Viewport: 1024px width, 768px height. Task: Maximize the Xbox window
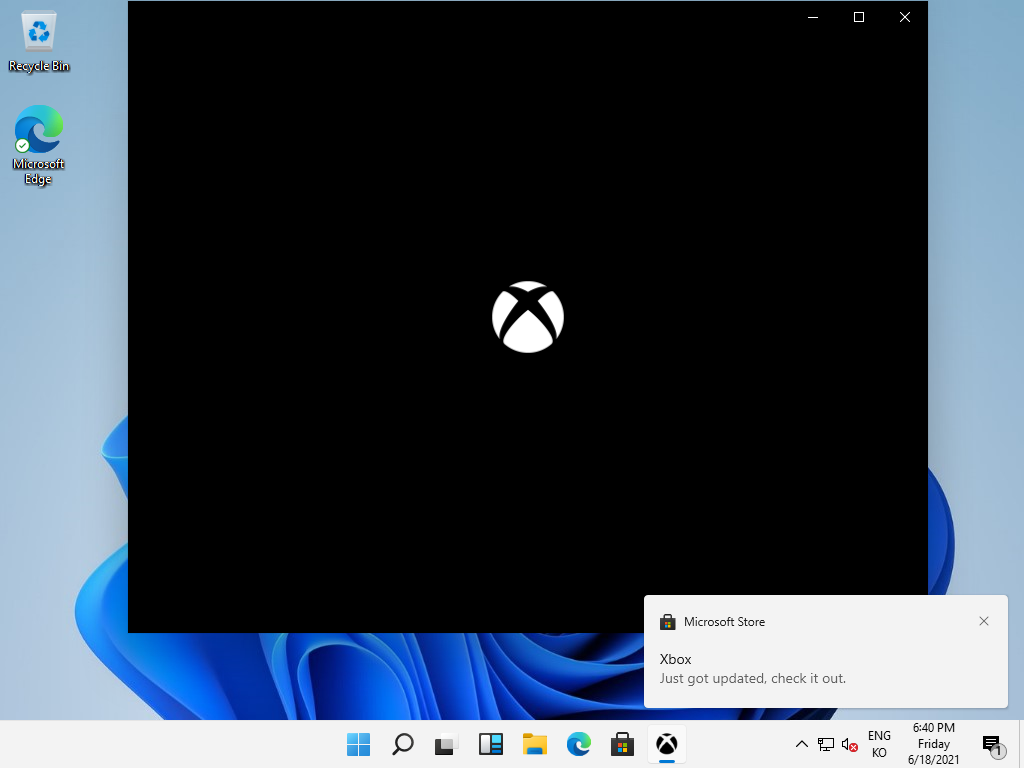(x=859, y=17)
